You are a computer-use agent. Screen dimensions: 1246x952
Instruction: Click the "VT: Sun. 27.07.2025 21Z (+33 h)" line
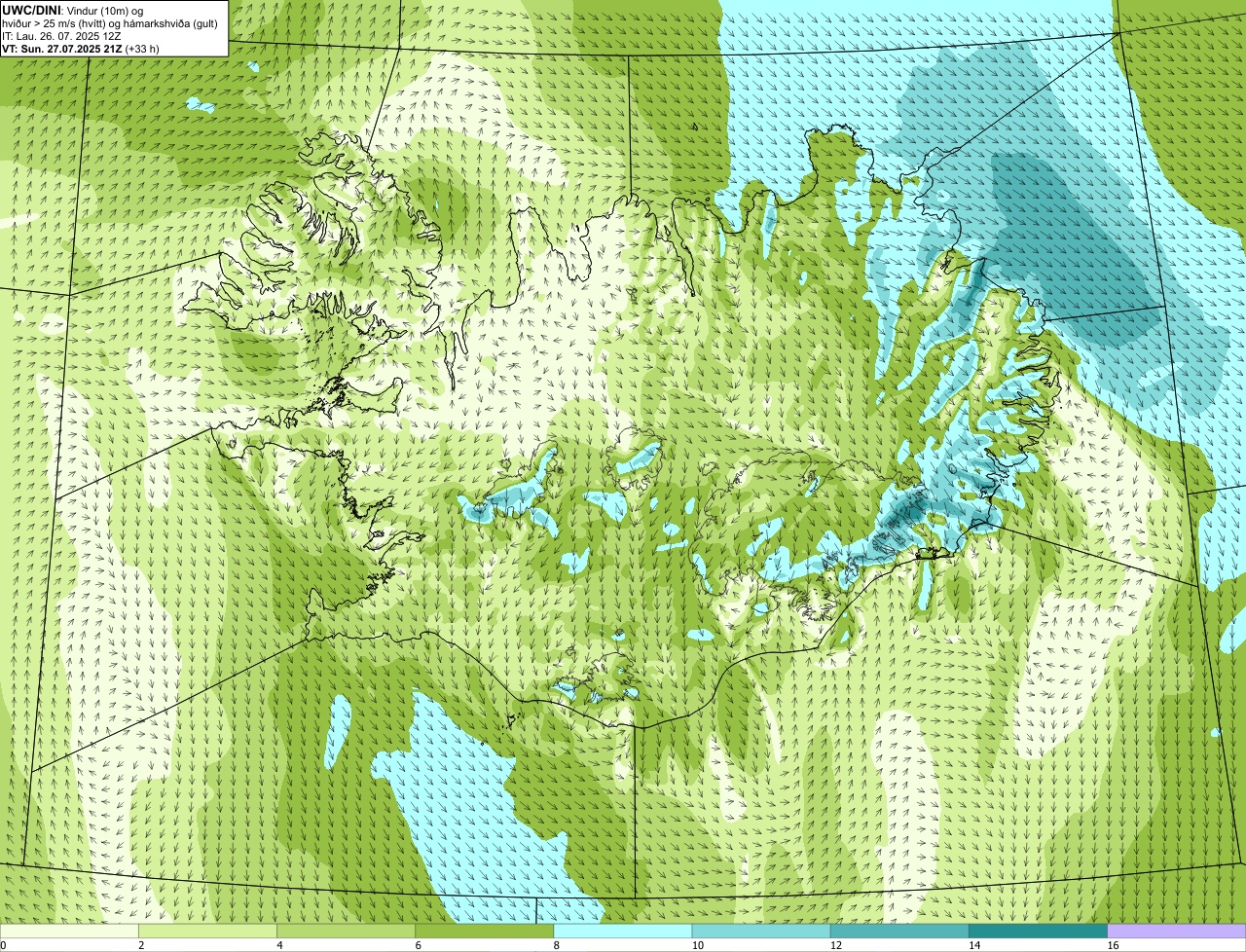click(81, 49)
